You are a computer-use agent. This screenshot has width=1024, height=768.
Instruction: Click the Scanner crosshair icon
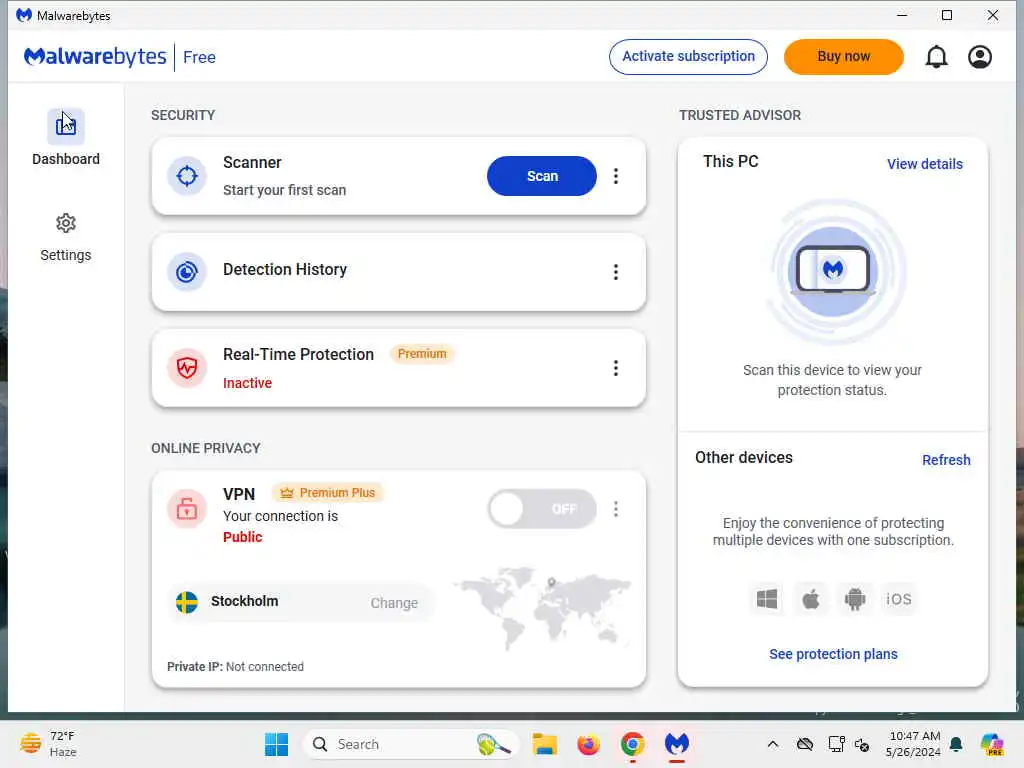[x=187, y=176]
